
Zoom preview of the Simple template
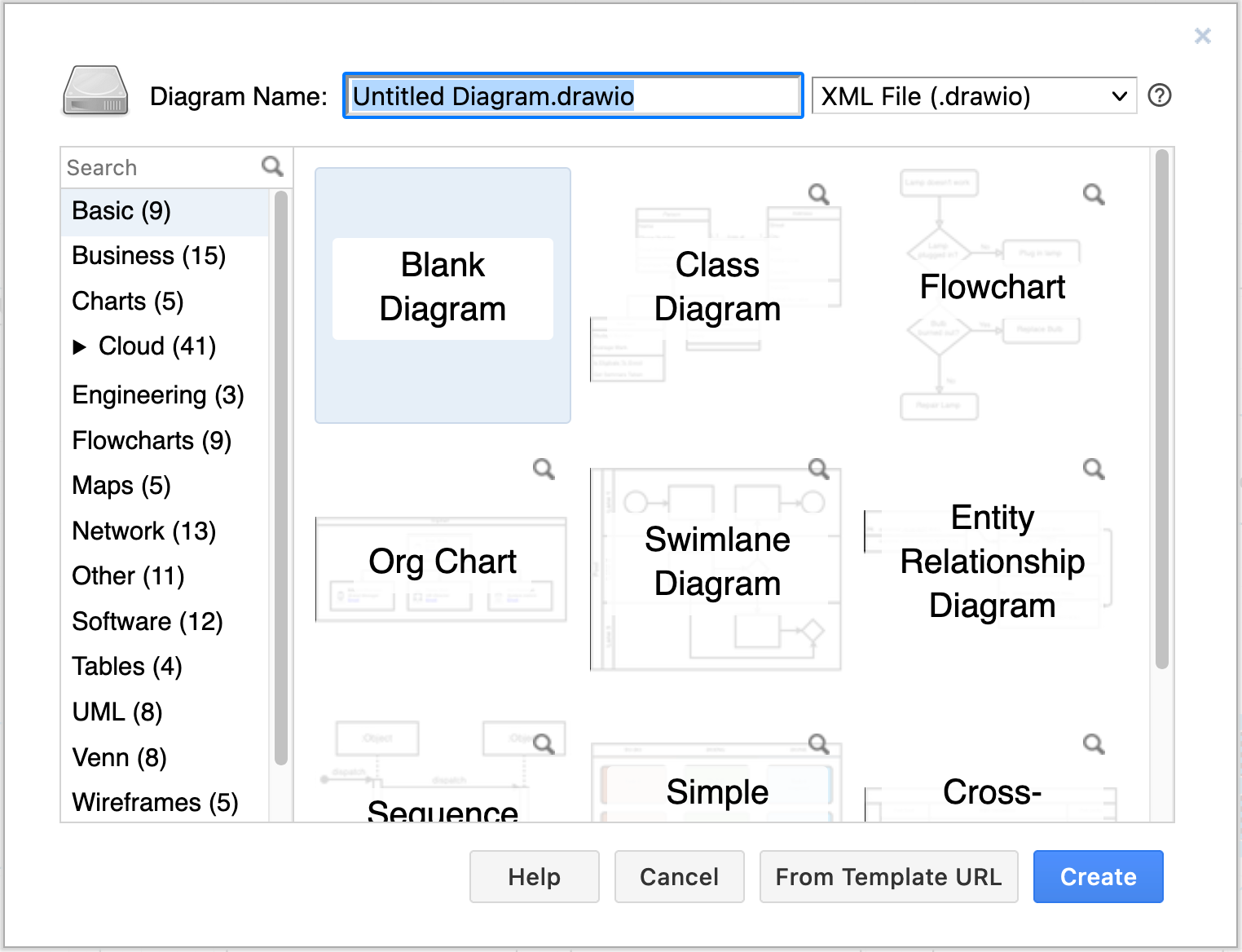tap(818, 743)
